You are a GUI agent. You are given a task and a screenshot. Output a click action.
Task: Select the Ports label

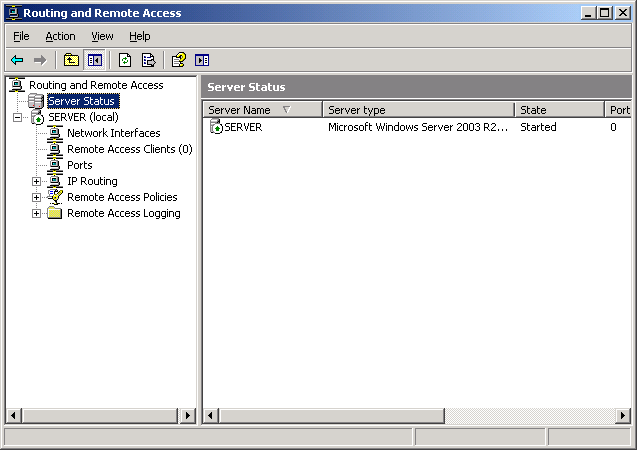pos(80,165)
